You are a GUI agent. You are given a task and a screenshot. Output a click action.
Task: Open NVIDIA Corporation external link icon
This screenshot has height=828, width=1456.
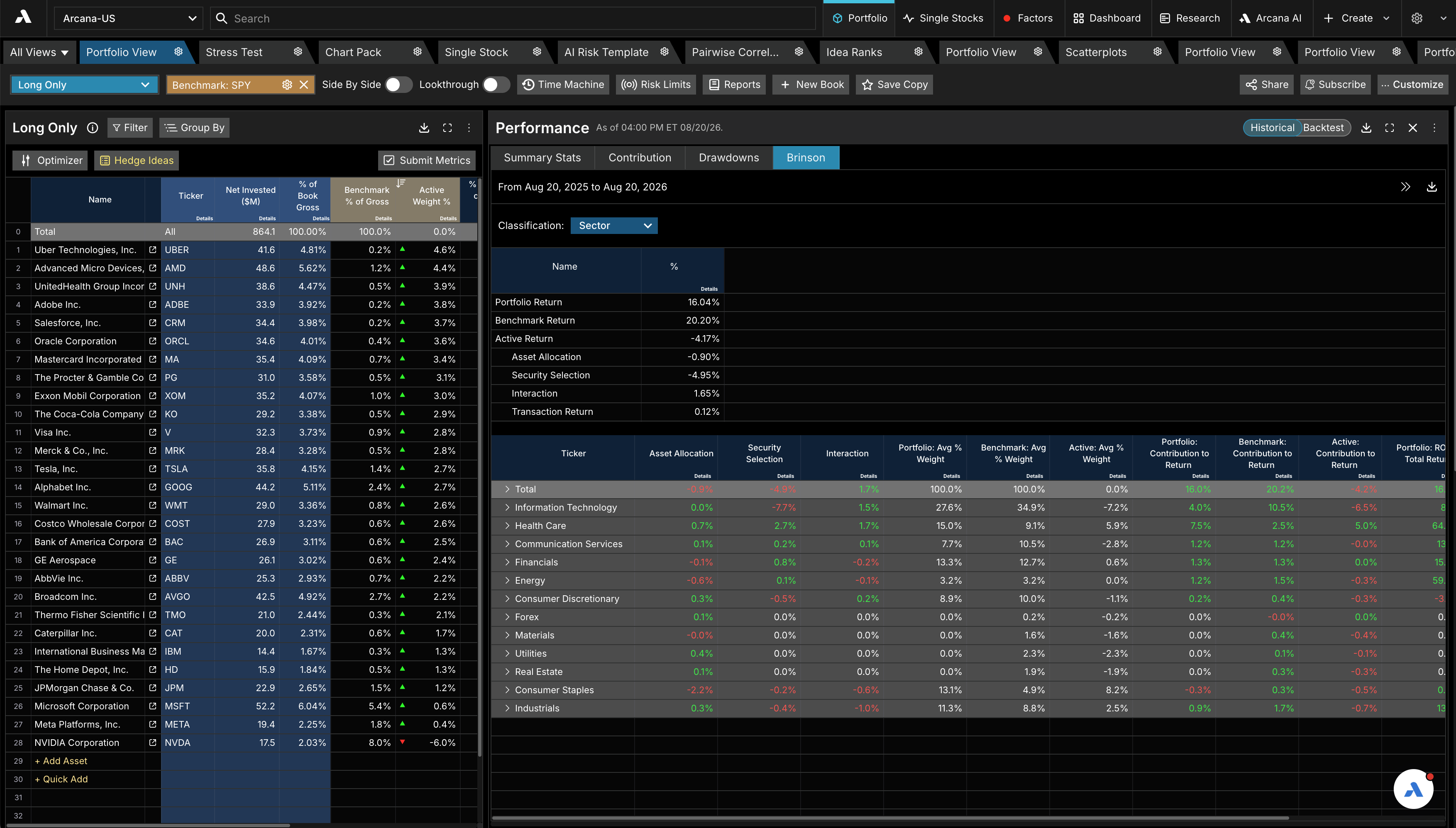coord(152,743)
